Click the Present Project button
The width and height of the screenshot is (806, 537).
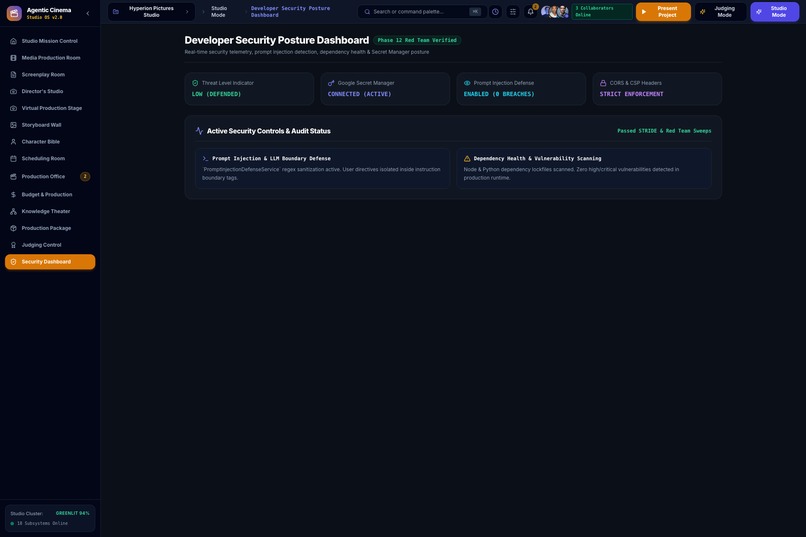[x=663, y=12]
